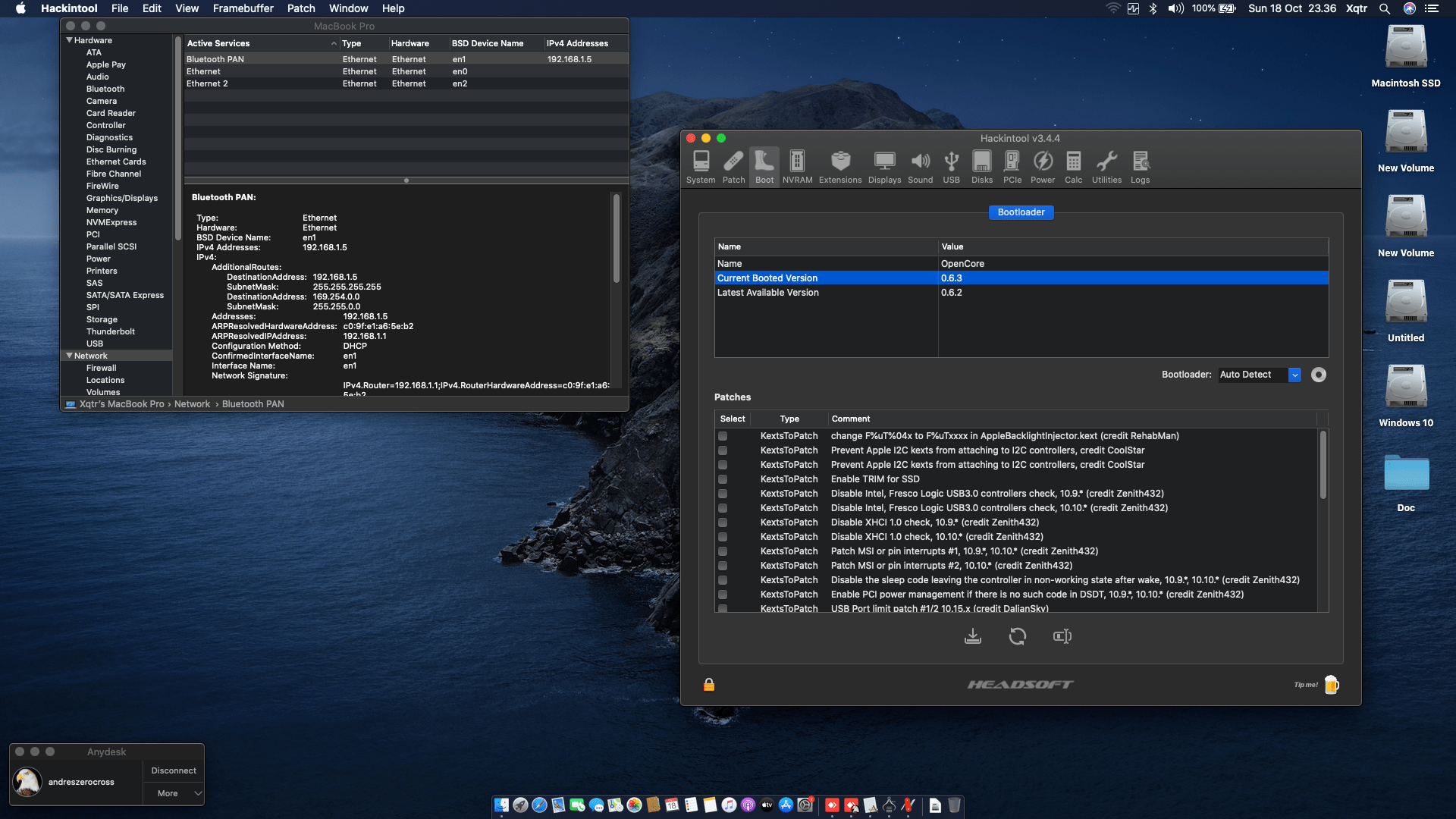Select Firewall under Network in sidebar

click(101, 368)
